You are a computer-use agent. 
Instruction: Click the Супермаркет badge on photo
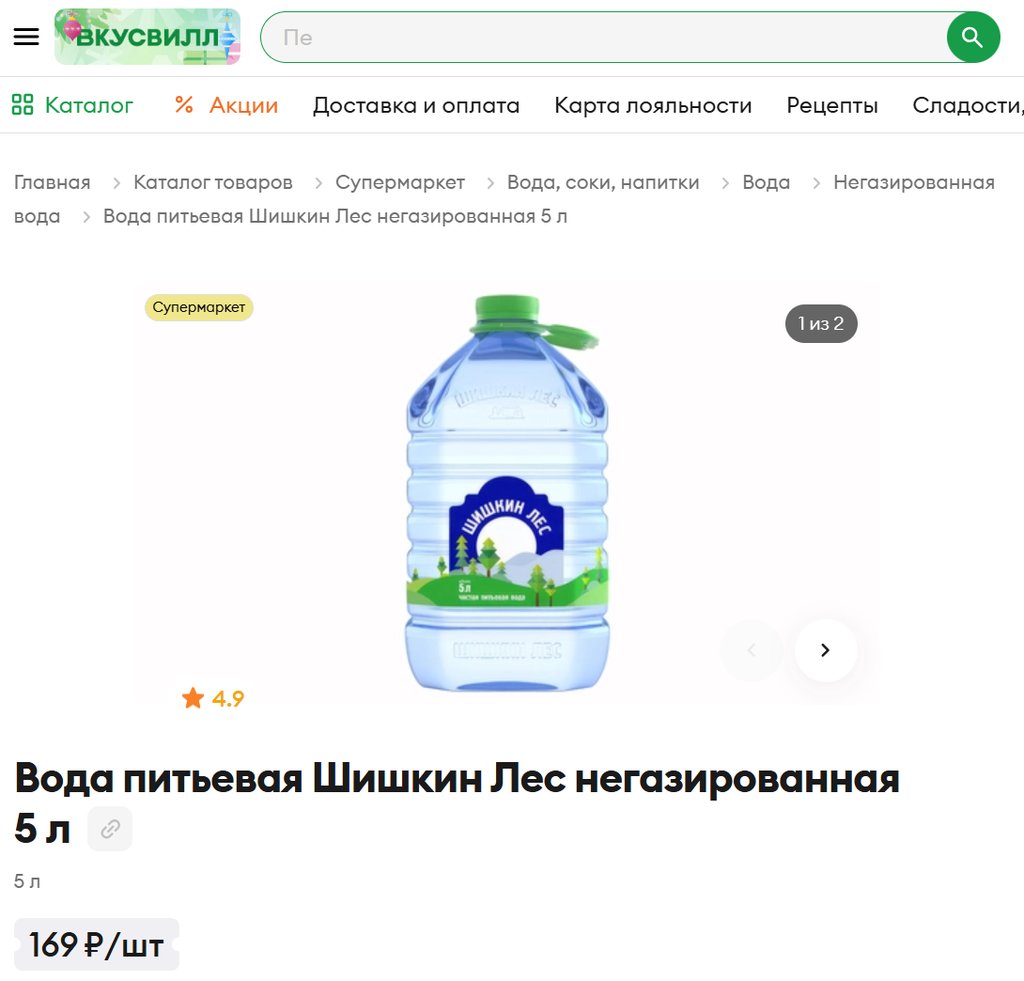(199, 307)
